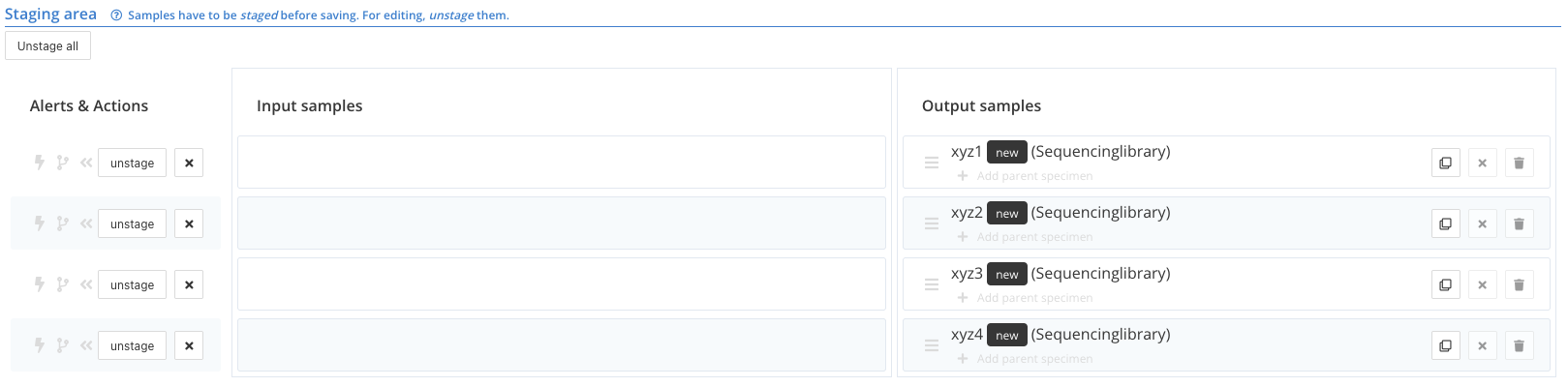Click the help question mark icon near Staging area
The width and height of the screenshot is (1568, 387).
(116, 15)
